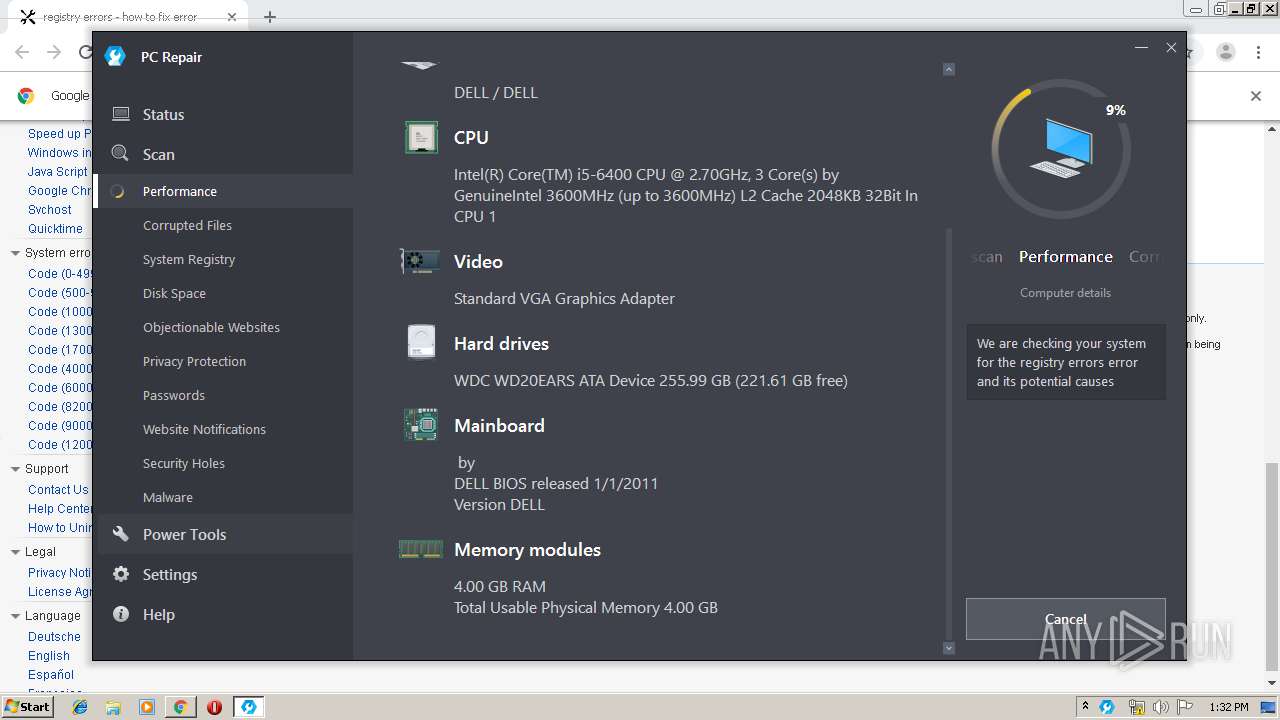This screenshot has height=720, width=1280.
Task: Click the Settings gear icon
Action: (x=121, y=574)
